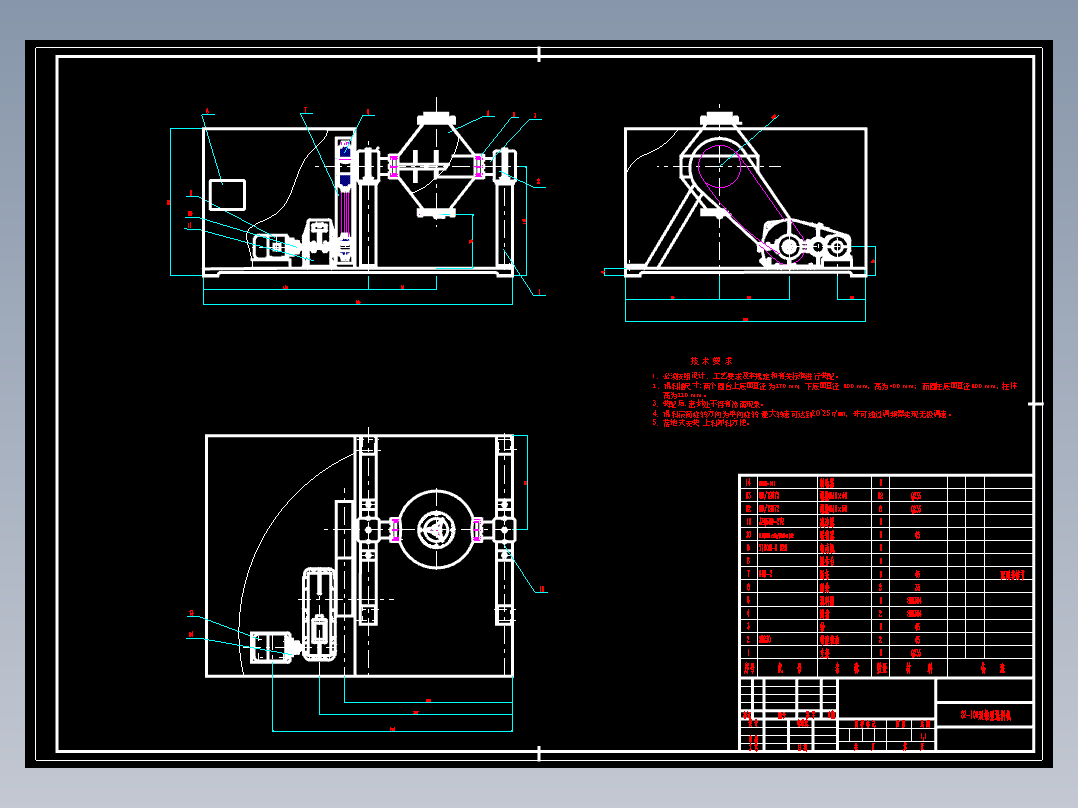Click balloon number 13 beside the top view

pyautogui.click(x=191, y=613)
